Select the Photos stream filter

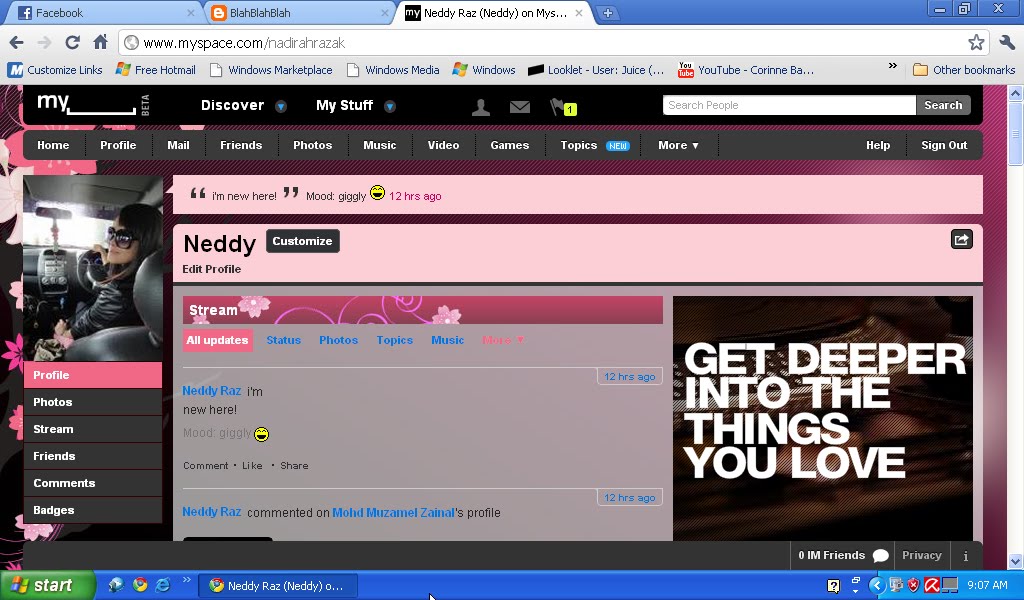tap(338, 340)
